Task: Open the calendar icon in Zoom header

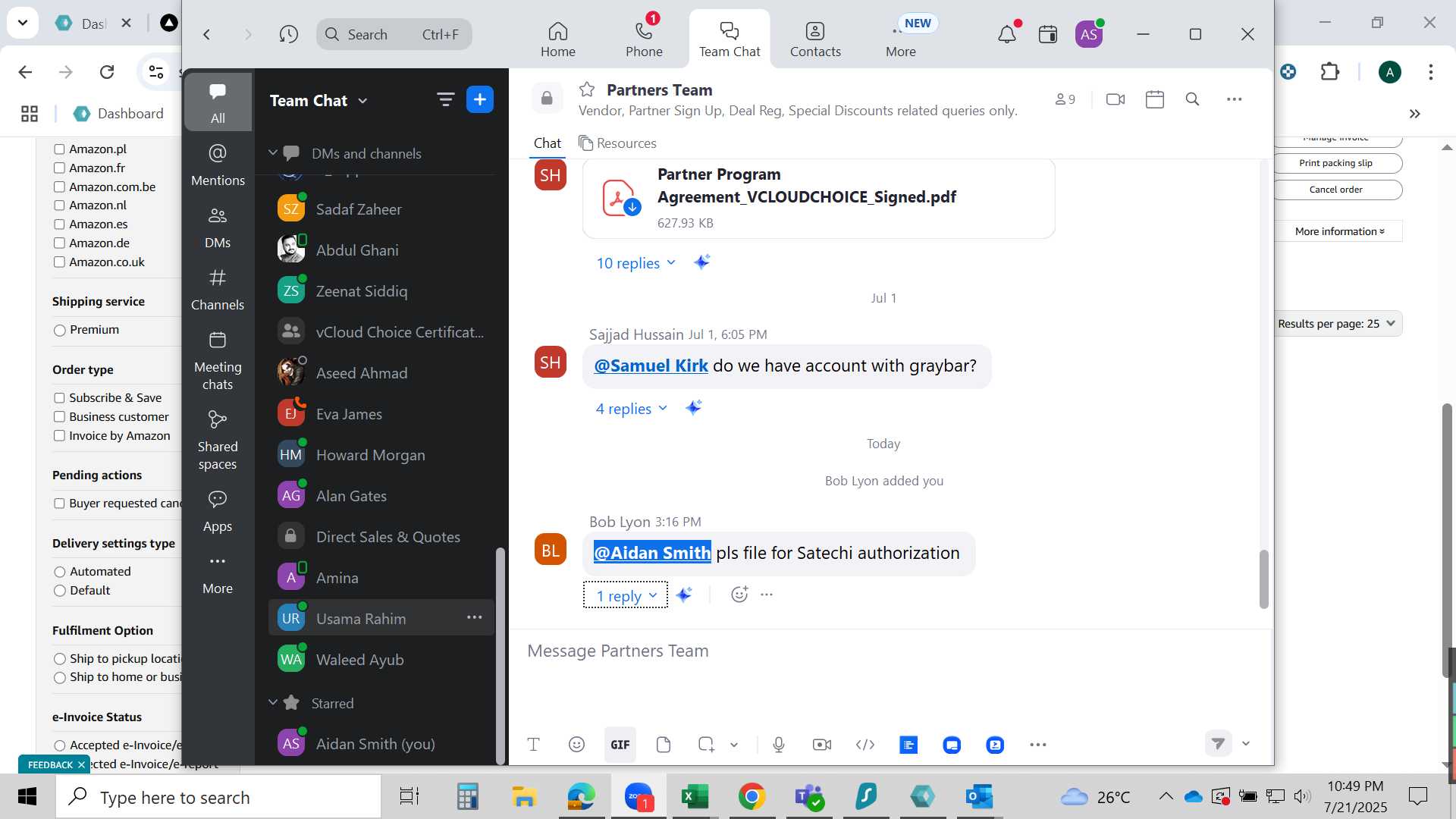Action: coord(1048,34)
